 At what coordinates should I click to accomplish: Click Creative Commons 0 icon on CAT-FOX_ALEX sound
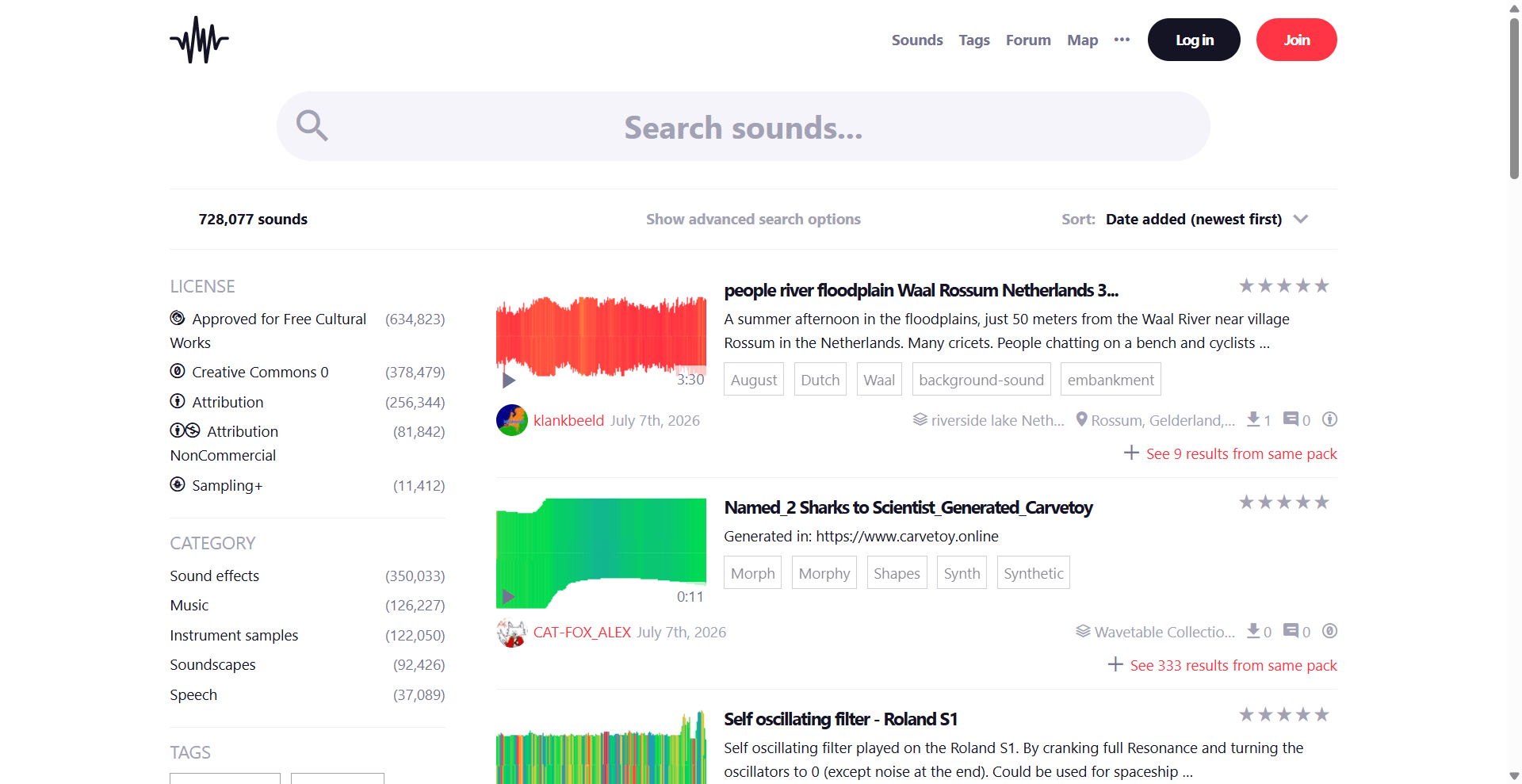click(1329, 631)
